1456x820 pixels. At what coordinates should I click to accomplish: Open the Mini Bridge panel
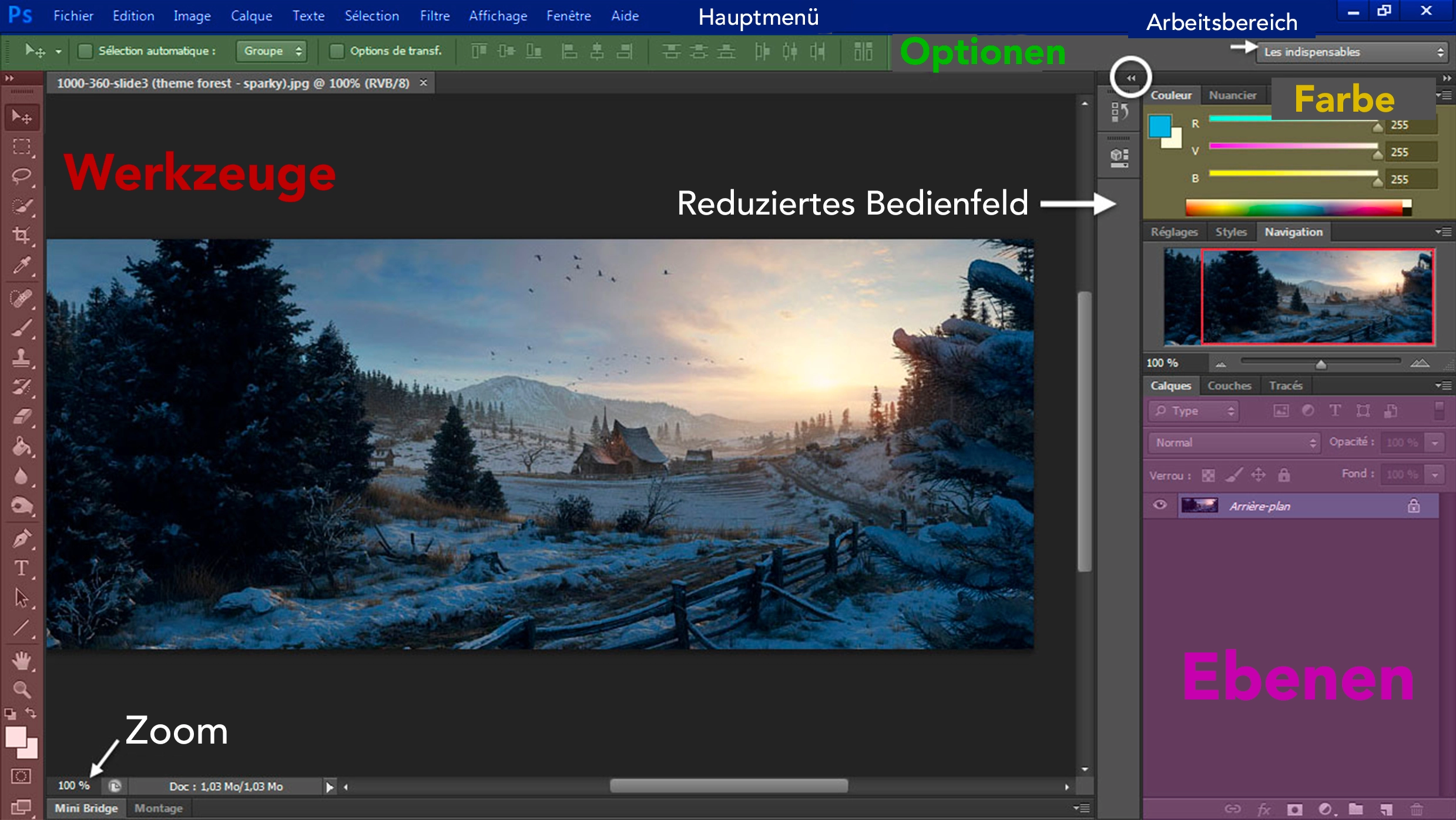coord(86,808)
